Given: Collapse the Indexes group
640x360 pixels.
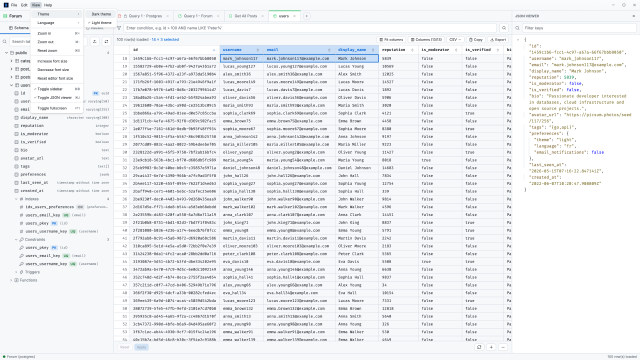Looking at the screenshot, I should point(16,199).
